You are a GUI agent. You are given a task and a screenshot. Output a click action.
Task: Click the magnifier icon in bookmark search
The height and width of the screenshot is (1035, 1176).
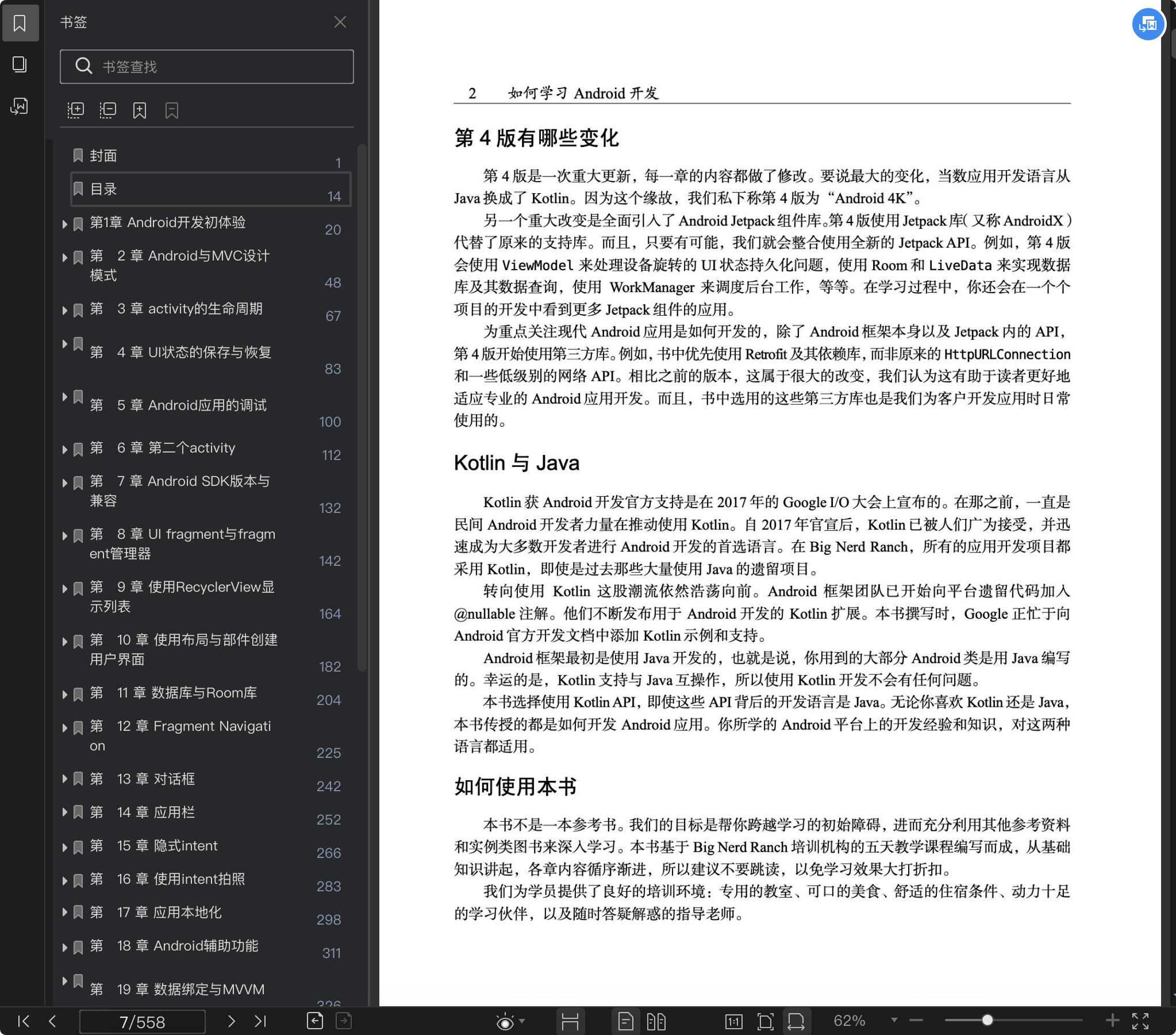tap(84, 66)
